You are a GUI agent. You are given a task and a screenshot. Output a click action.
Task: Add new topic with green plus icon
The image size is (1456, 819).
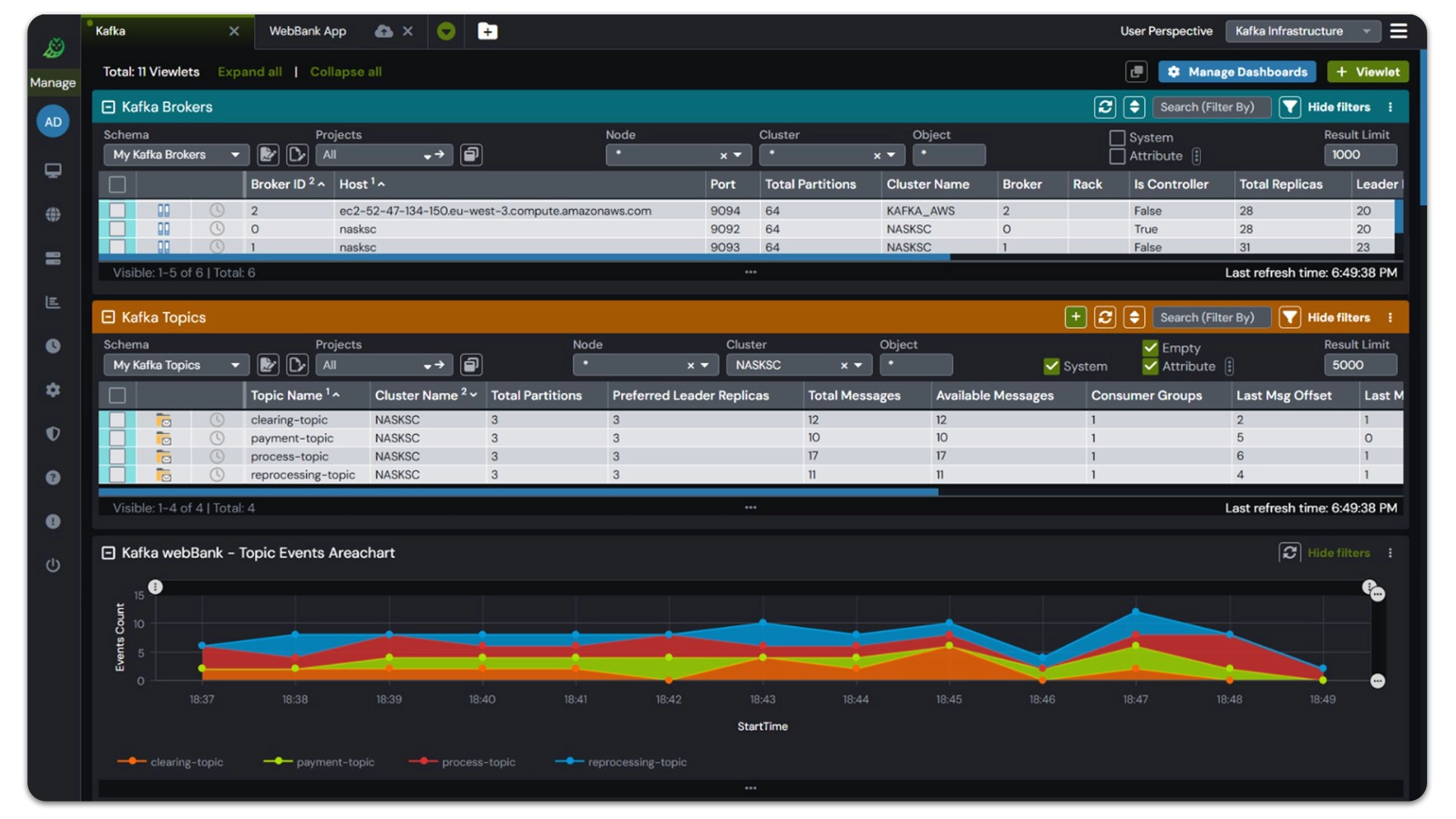(1075, 317)
